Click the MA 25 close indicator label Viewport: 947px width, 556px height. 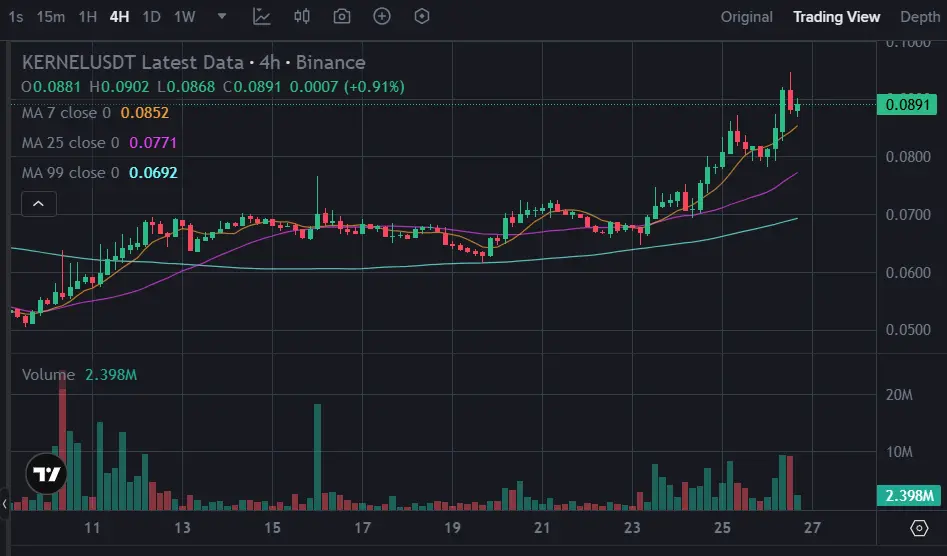(x=71, y=142)
